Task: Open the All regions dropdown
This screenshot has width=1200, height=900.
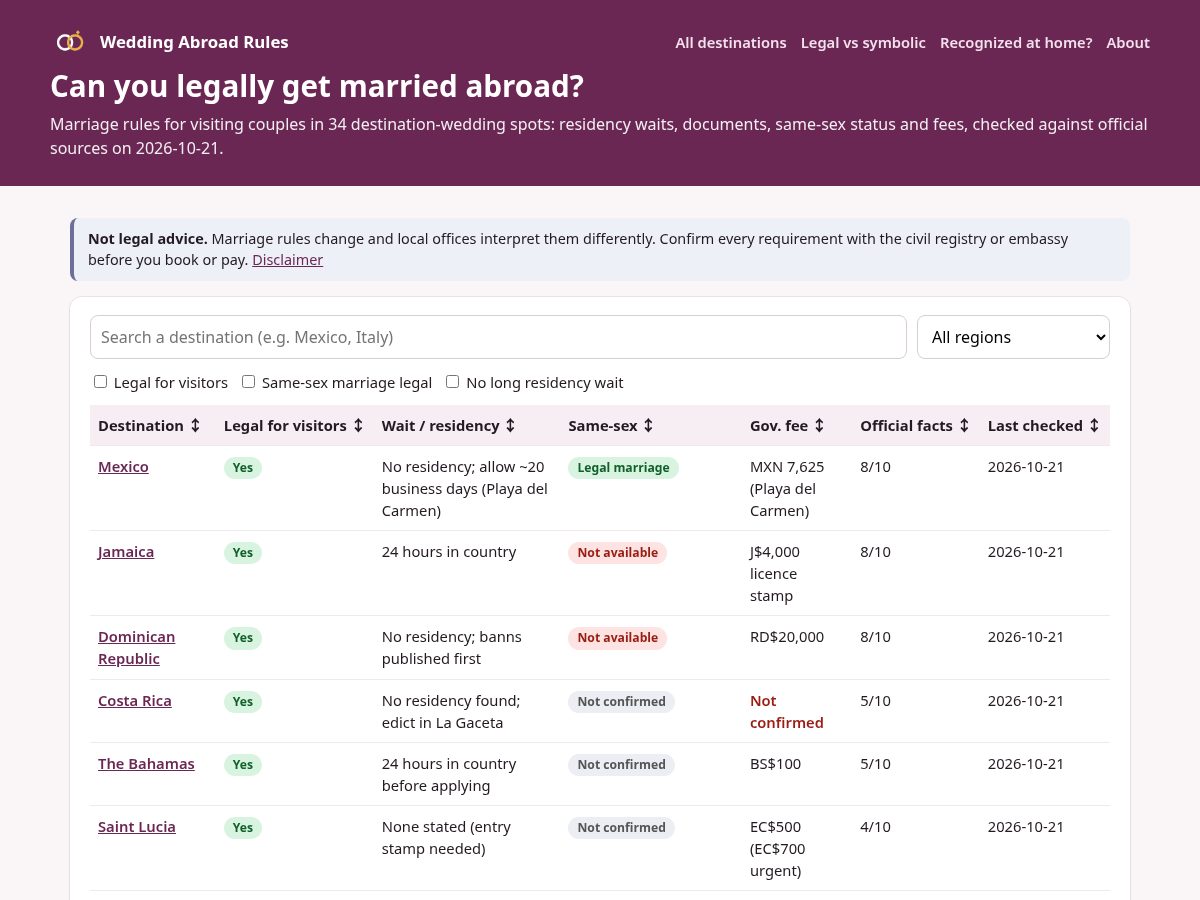Action: [1013, 337]
